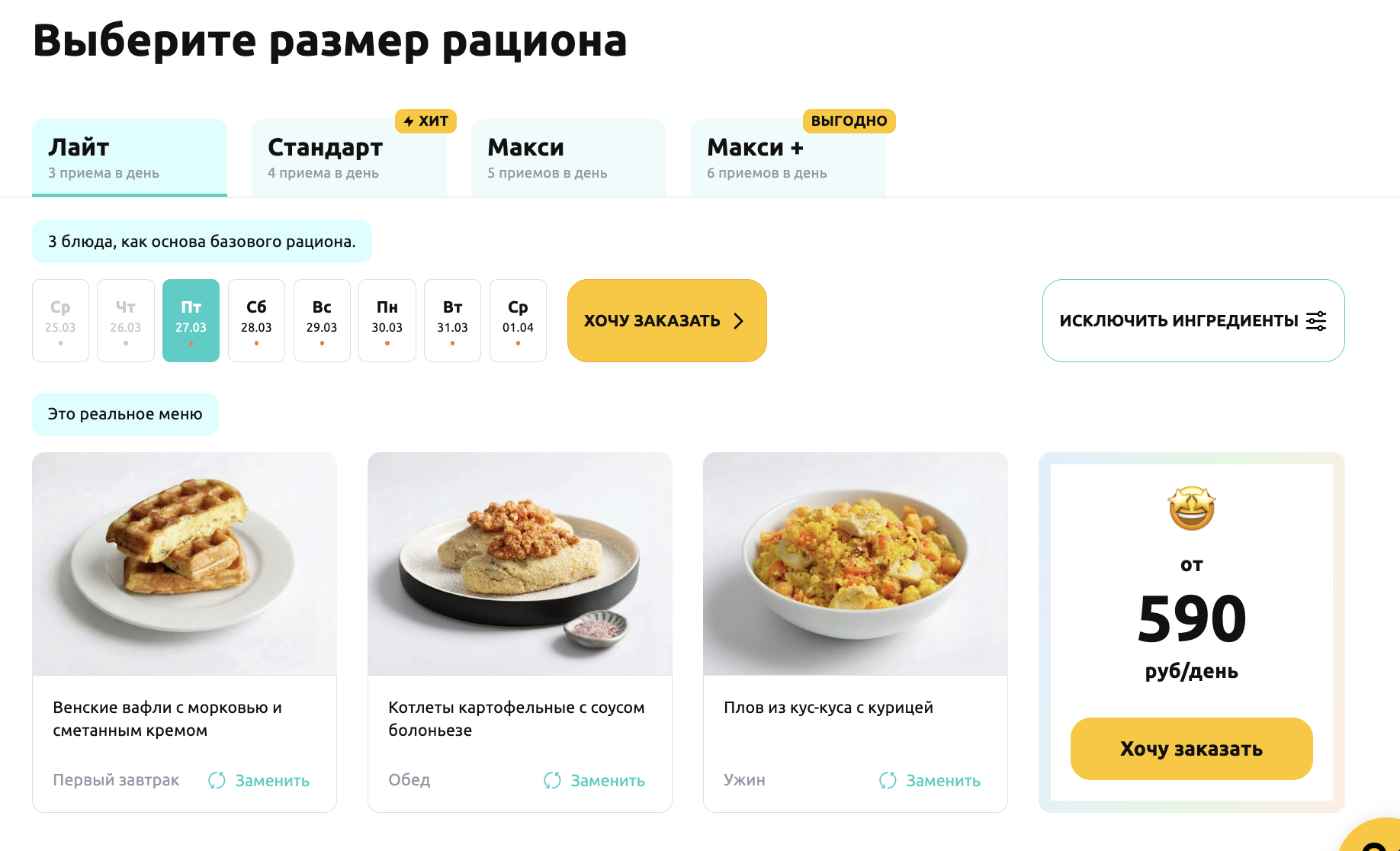Open the Плов из кус-куса dish photo
The width and height of the screenshot is (1400, 851).
click(x=856, y=564)
